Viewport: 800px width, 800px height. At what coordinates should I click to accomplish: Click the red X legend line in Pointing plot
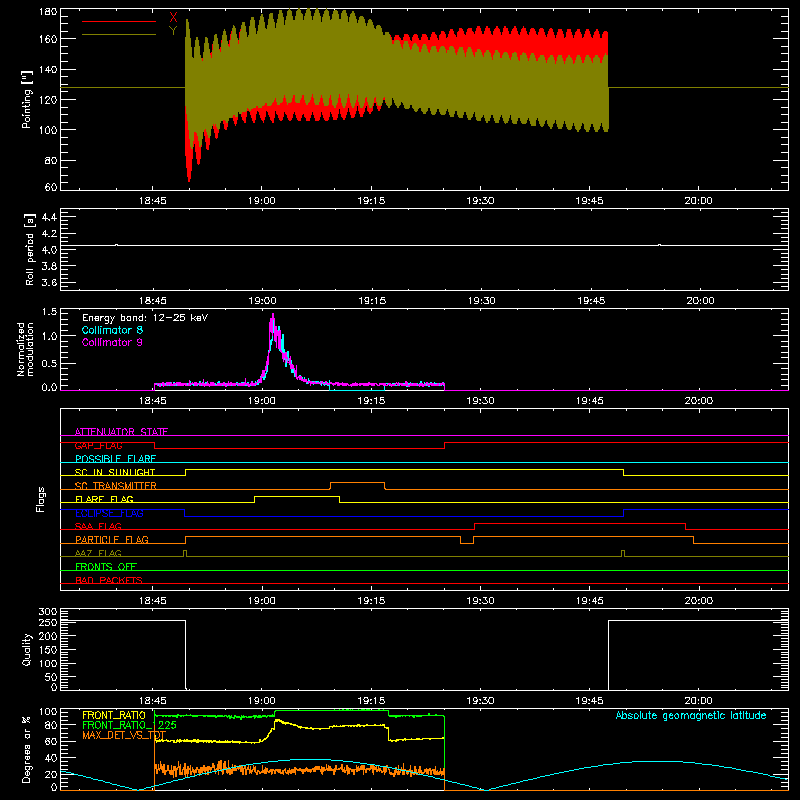click(x=119, y=21)
